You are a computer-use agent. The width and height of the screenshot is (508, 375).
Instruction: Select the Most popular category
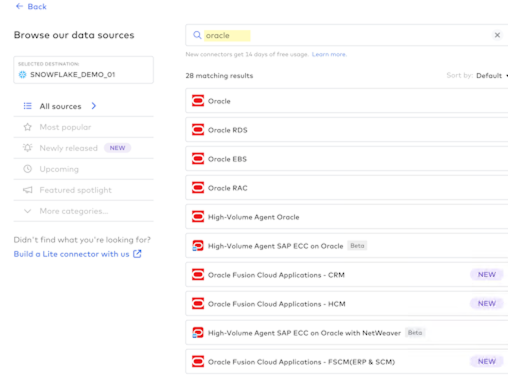pyautogui.click(x=83, y=127)
